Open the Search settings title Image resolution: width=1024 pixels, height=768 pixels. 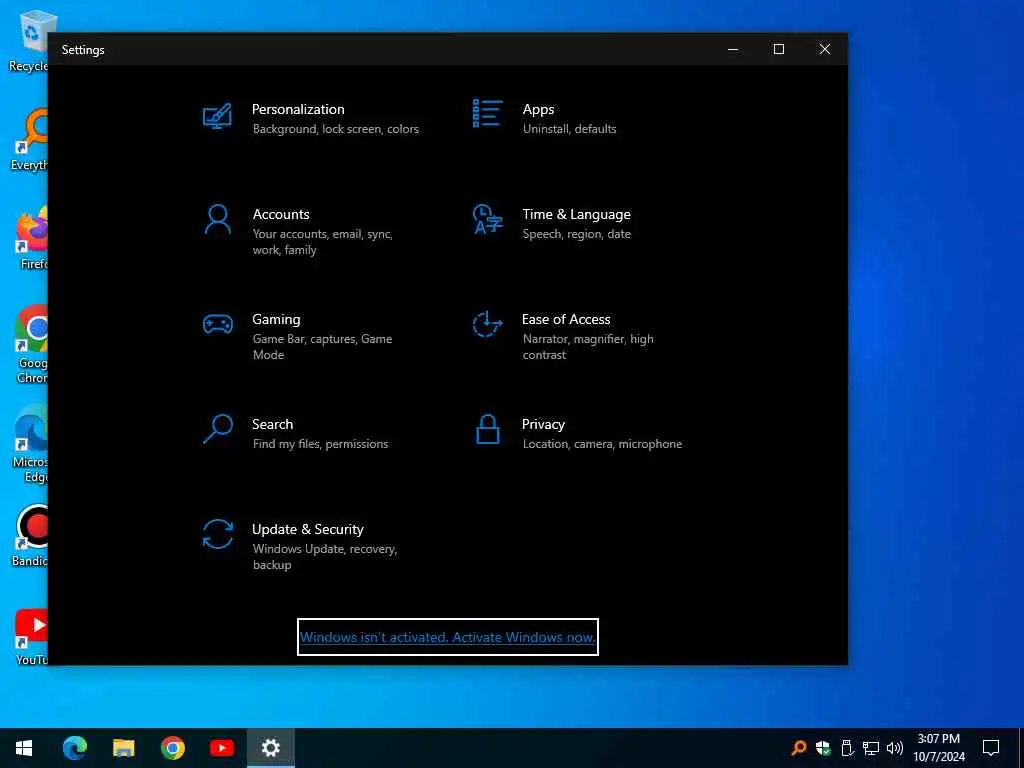pyautogui.click(x=272, y=424)
